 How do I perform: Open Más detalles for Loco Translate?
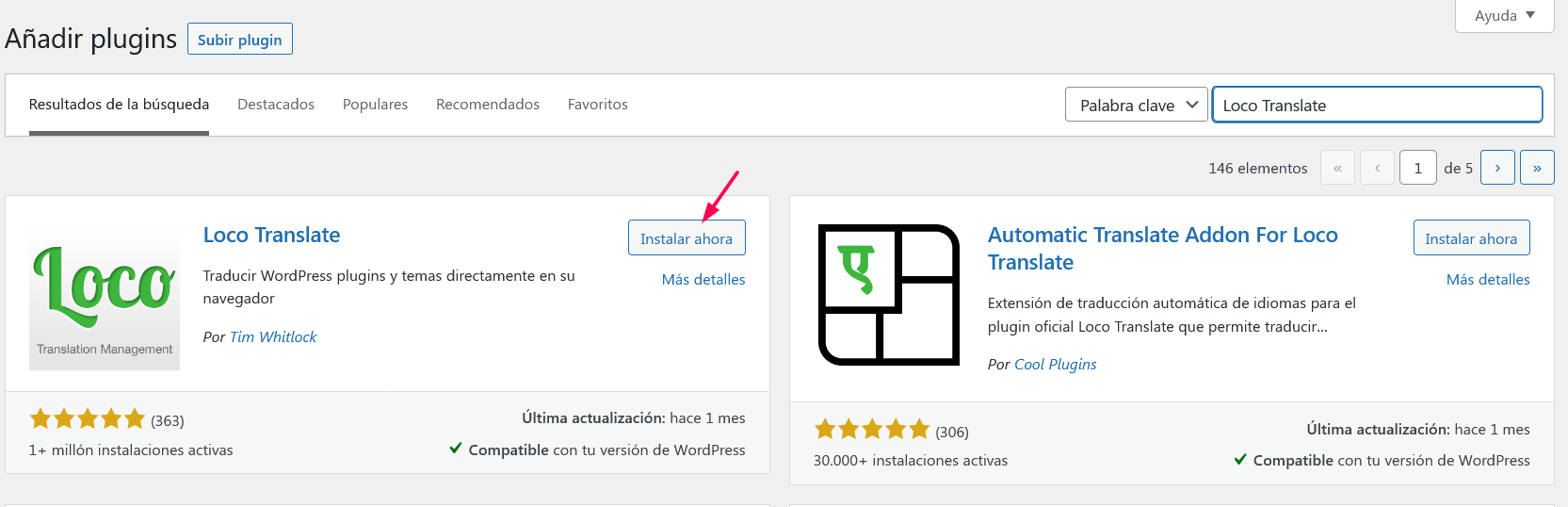[x=703, y=279]
